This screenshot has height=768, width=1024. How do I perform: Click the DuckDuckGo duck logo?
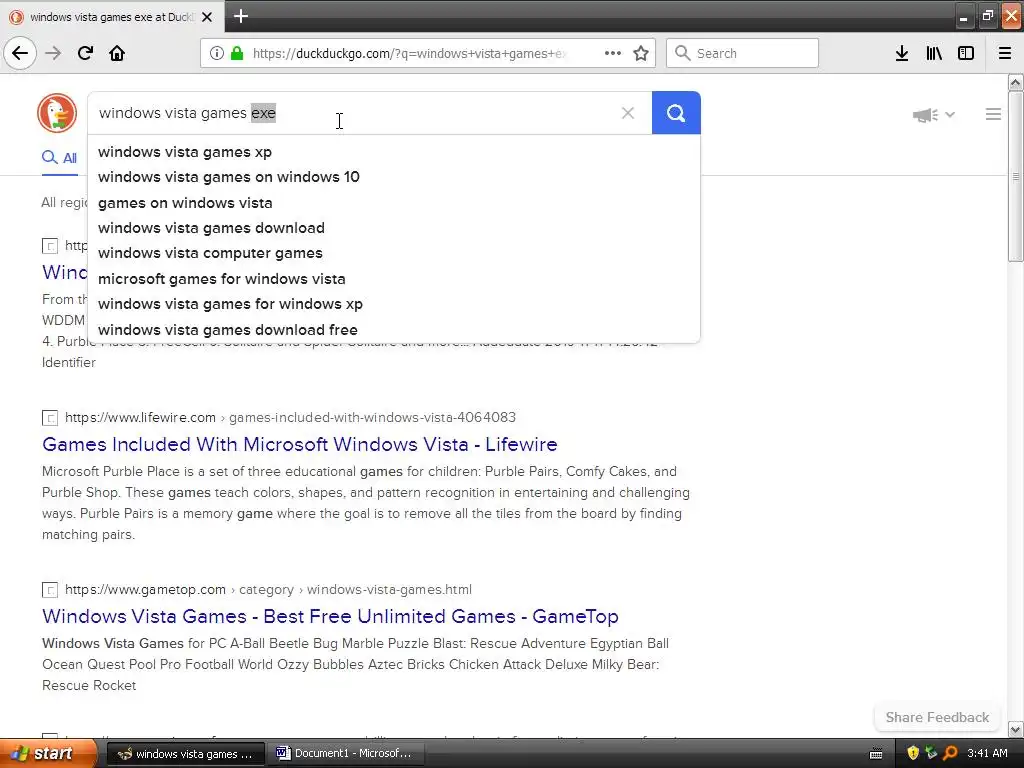click(57, 113)
